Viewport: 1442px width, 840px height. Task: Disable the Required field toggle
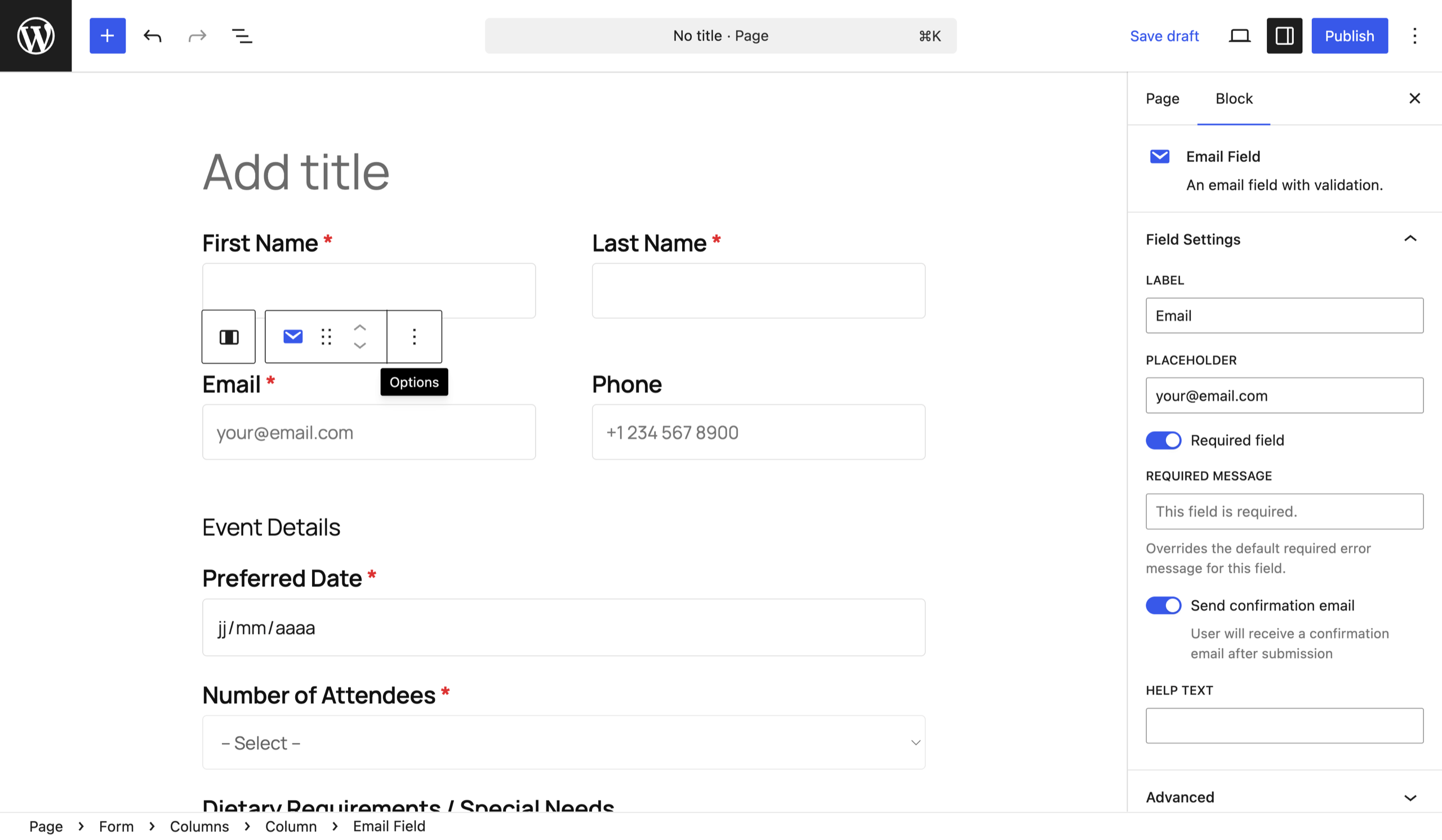1163,440
